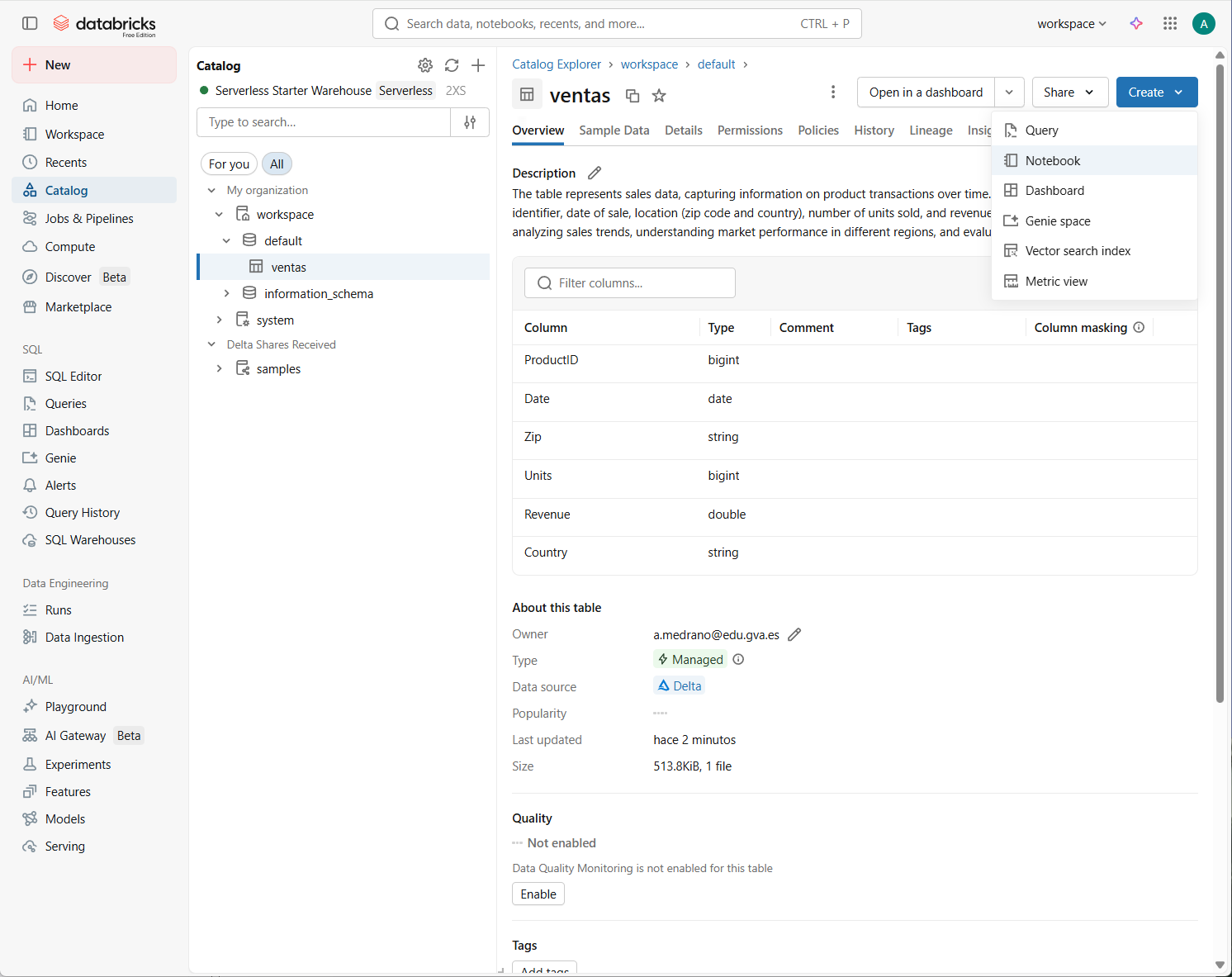Expand the information_schema node

pyautogui.click(x=226, y=293)
